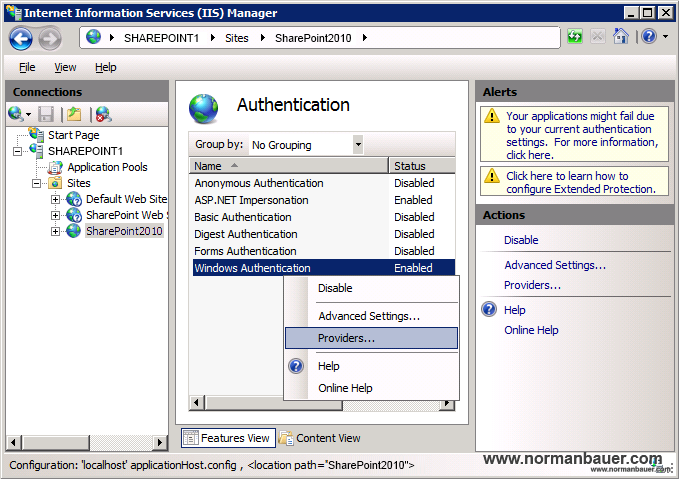Viewport: 679px width, 479px height.
Task: Open the File menu
Action: 27,67
